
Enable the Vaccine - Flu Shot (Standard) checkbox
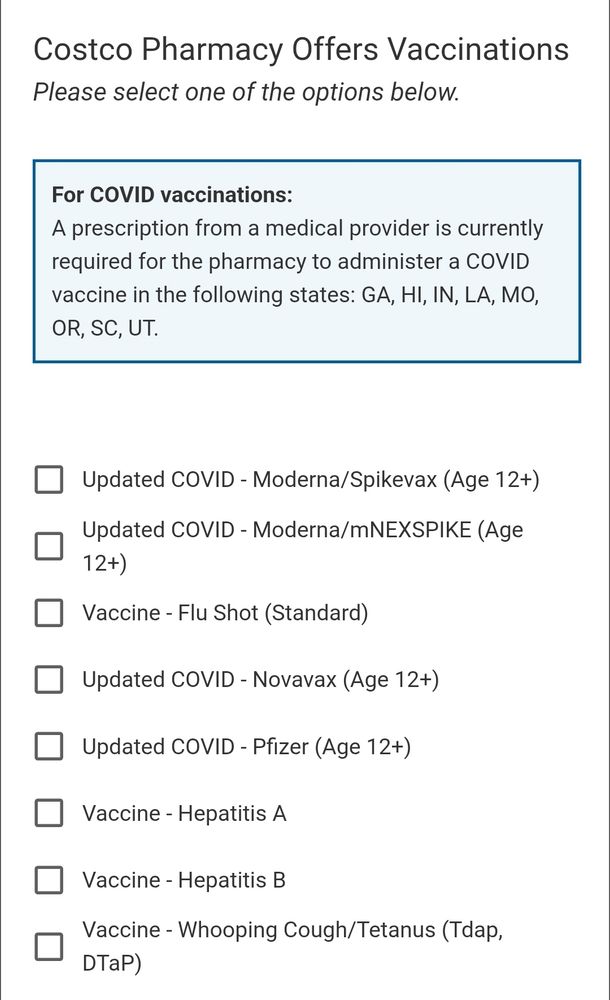point(48,613)
